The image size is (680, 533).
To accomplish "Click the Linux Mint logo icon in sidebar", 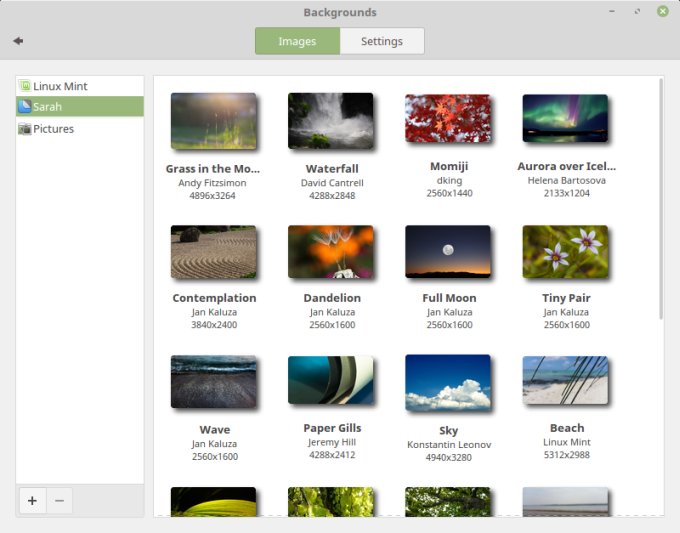I will (25, 86).
